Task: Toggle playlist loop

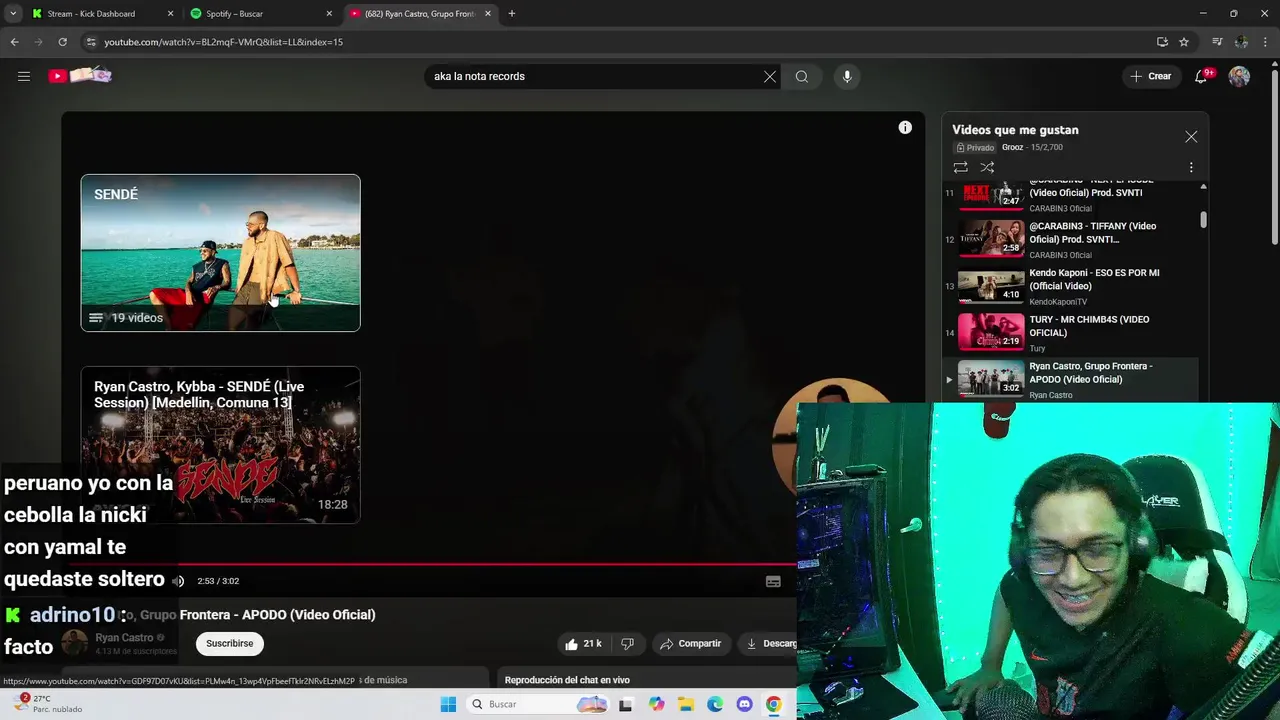Action: point(960,167)
